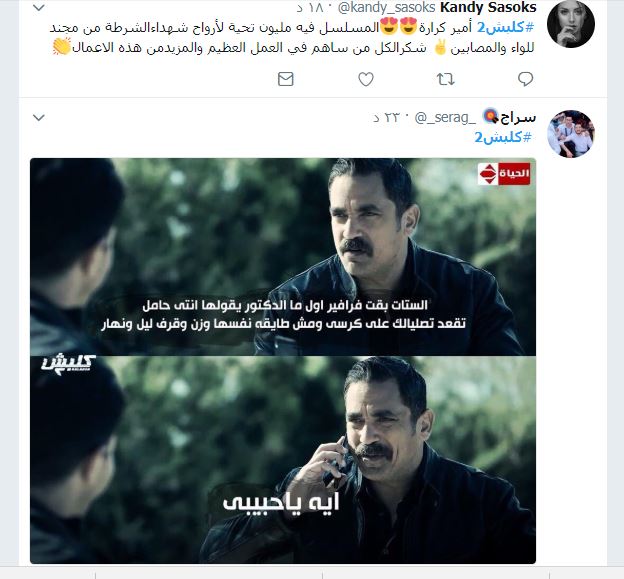Open the ١٨ د timestamp of Kandy's tweet
This screenshot has height=579, width=624.
click(310, 8)
